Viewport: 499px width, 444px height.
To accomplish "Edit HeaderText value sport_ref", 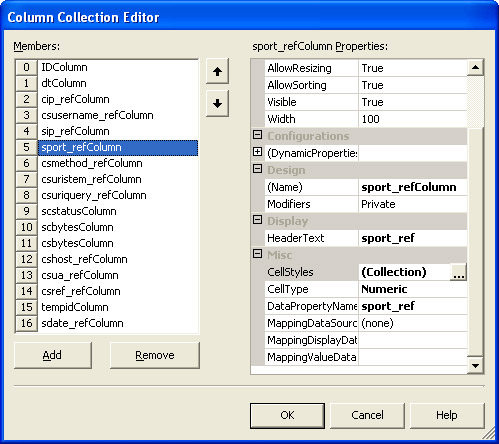I will 413,238.
